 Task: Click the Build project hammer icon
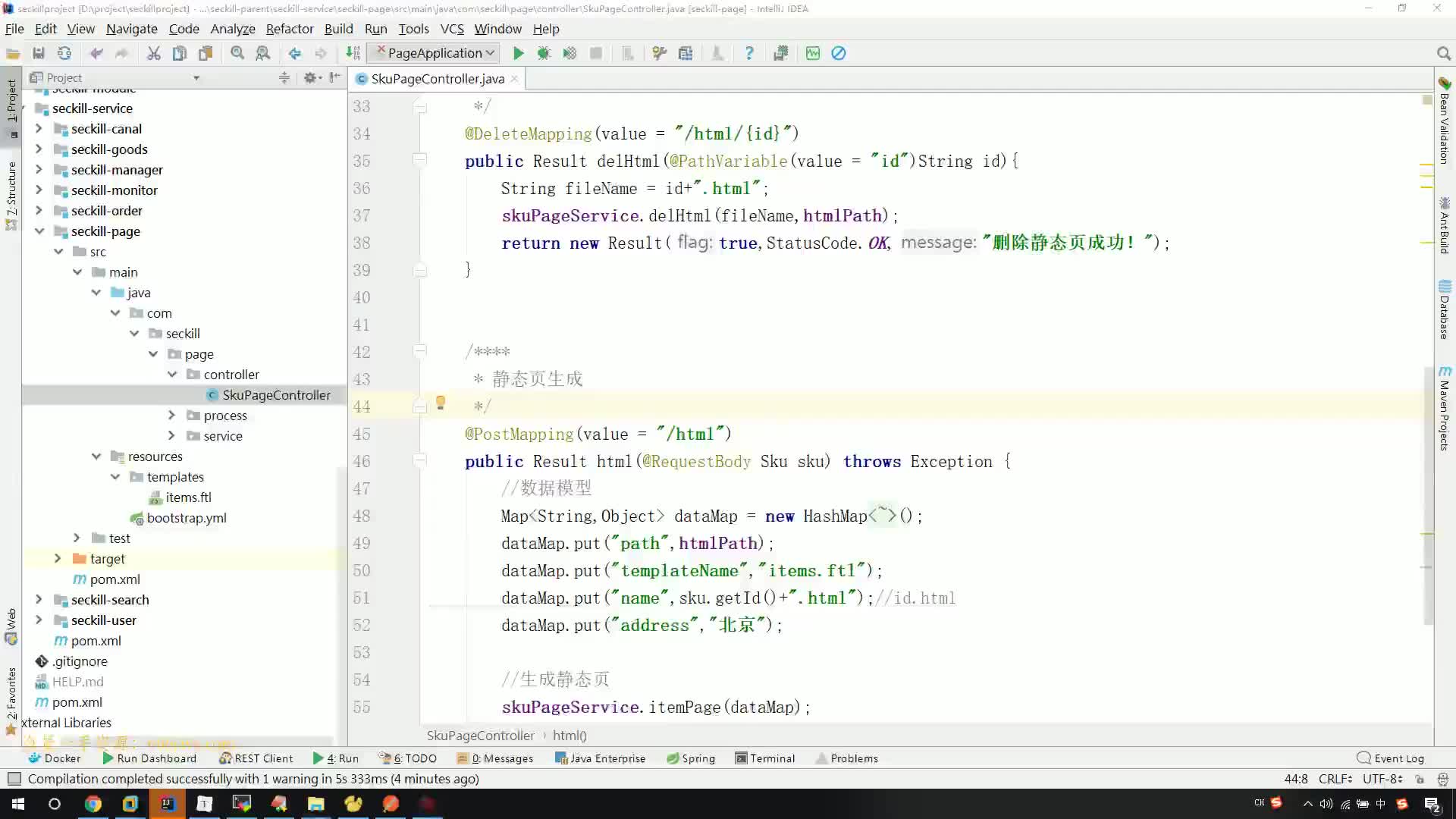click(x=353, y=53)
